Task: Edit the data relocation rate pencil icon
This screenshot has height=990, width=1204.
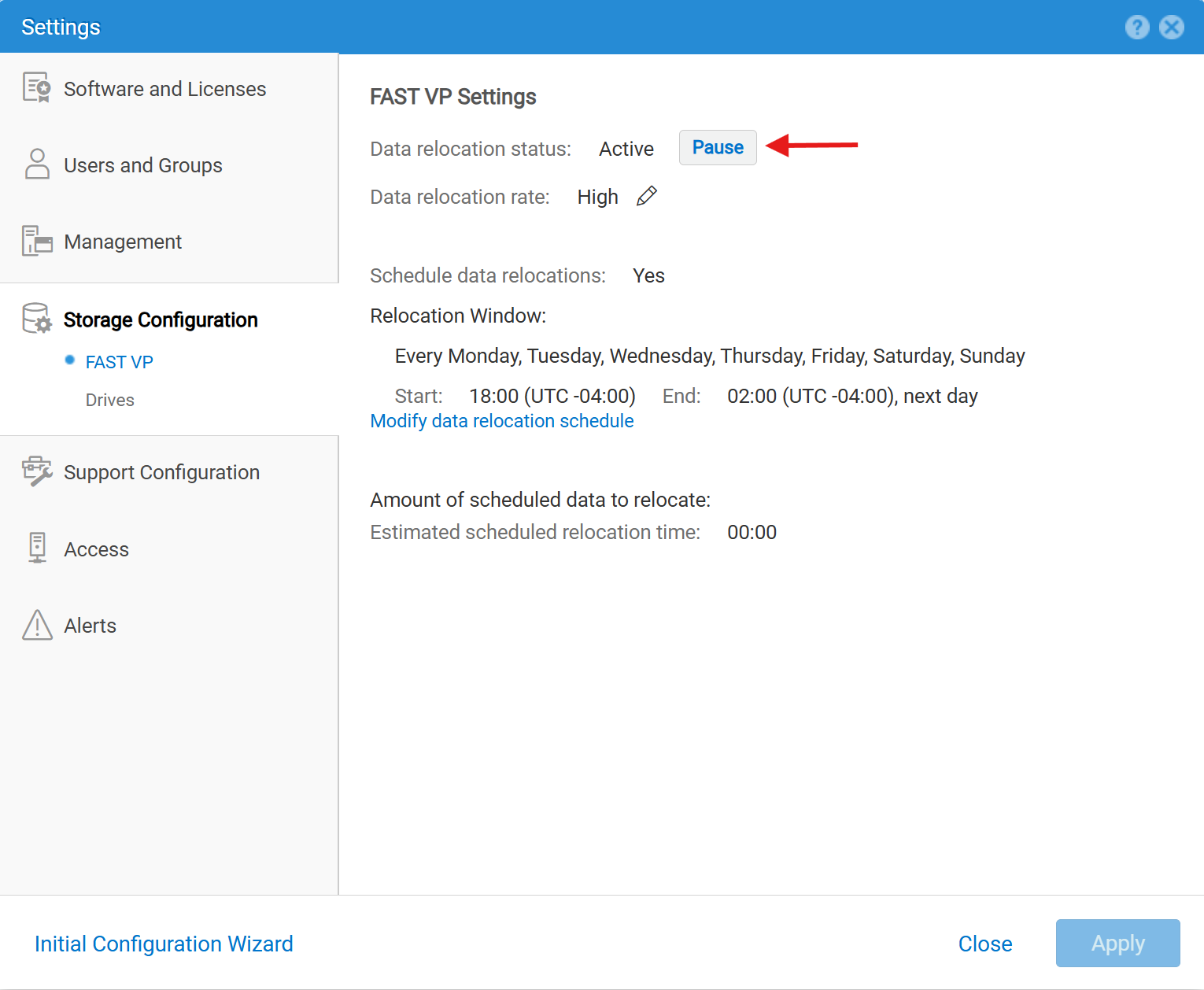Action: pos(646,196)
